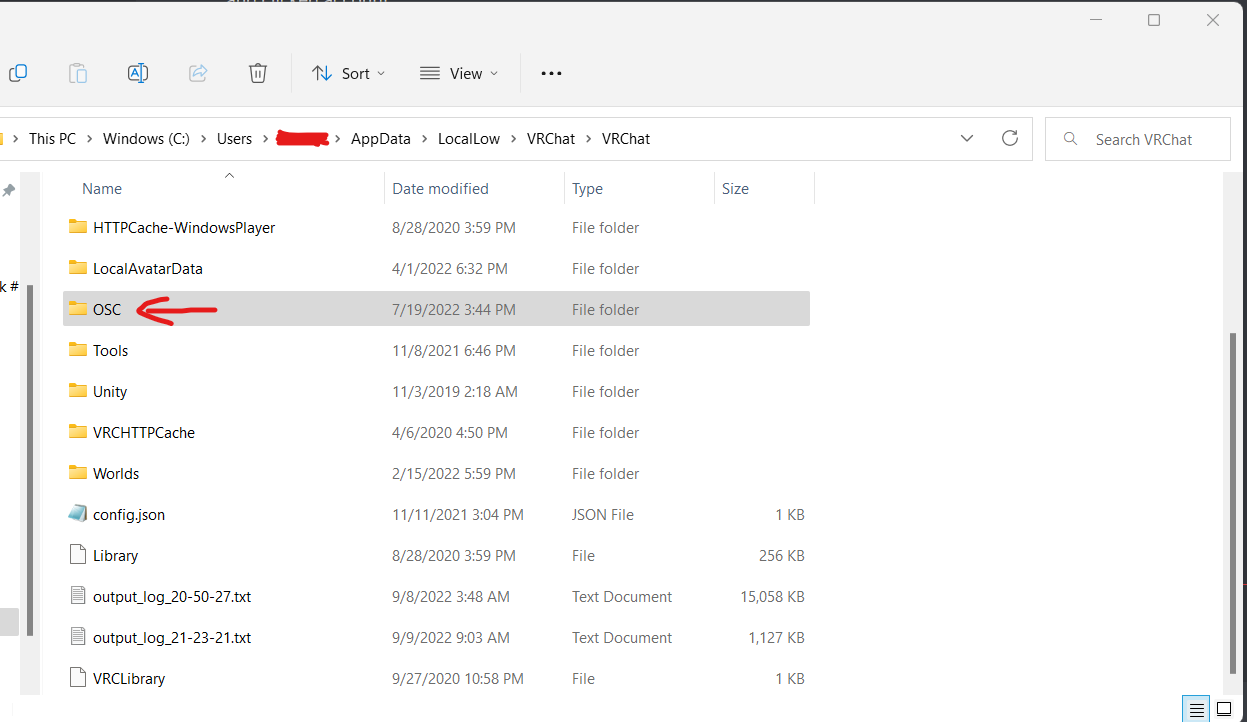Open the Sort dropdown menu
The width and height of the screenshot is (1247, 722).
pyautogui.click(x=348, y=73)
